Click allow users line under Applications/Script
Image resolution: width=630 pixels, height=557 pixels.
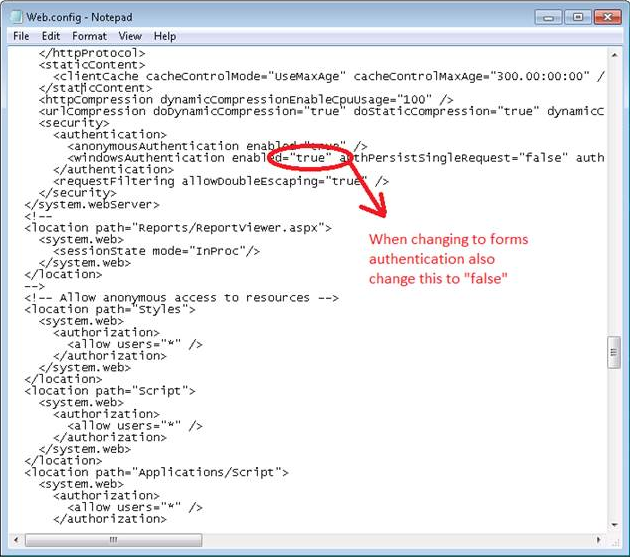(135, 508)
